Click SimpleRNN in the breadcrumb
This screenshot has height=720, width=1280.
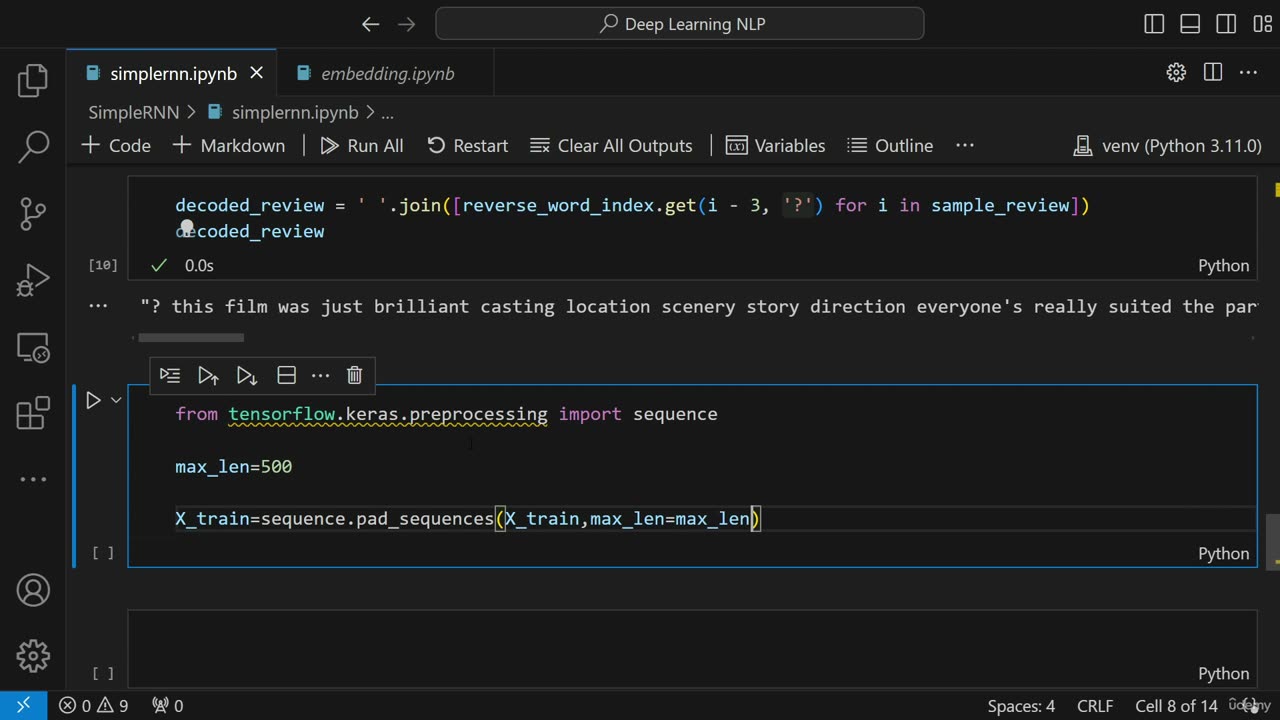tap(135, 113)
